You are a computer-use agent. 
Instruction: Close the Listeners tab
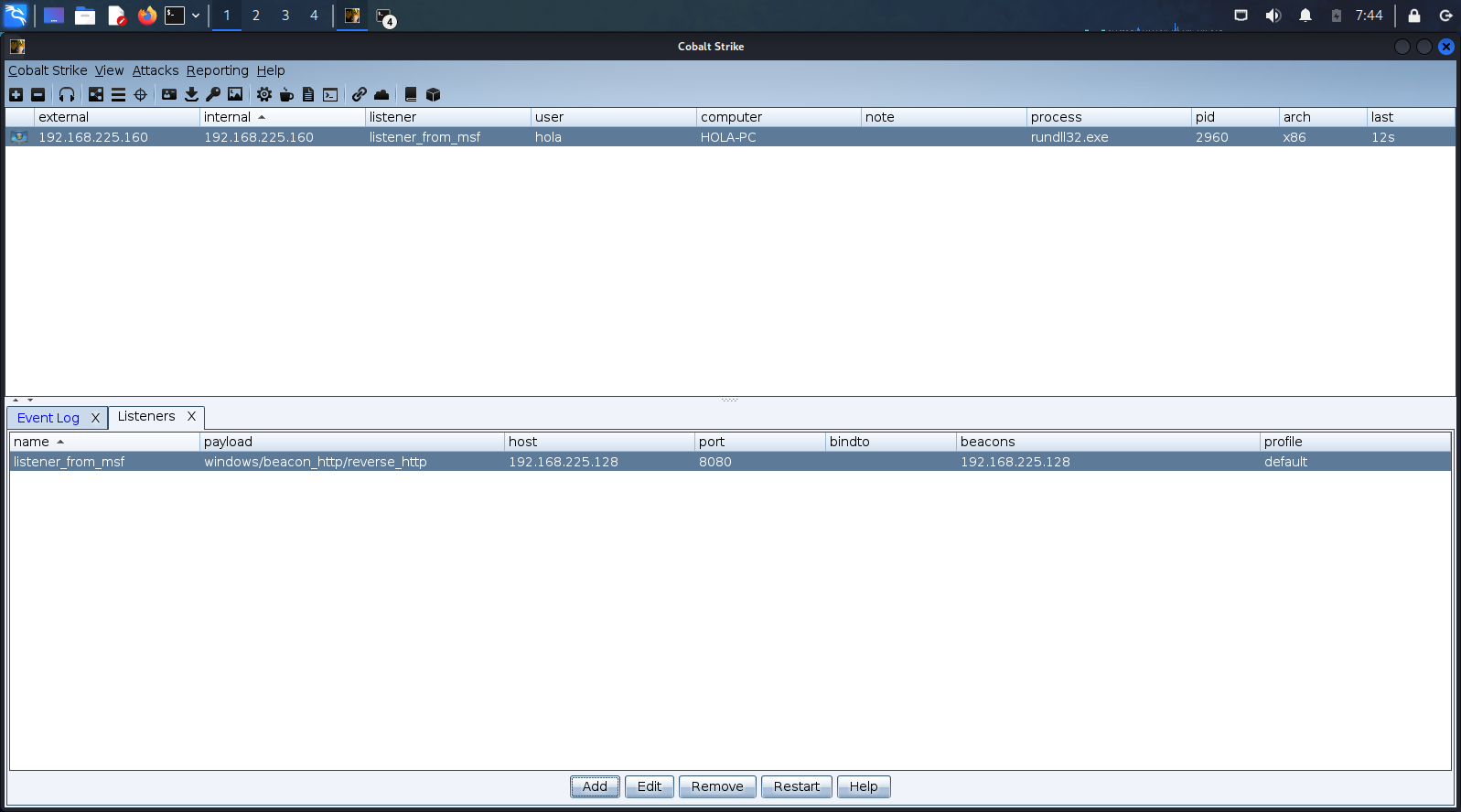[x=191, y=416]
